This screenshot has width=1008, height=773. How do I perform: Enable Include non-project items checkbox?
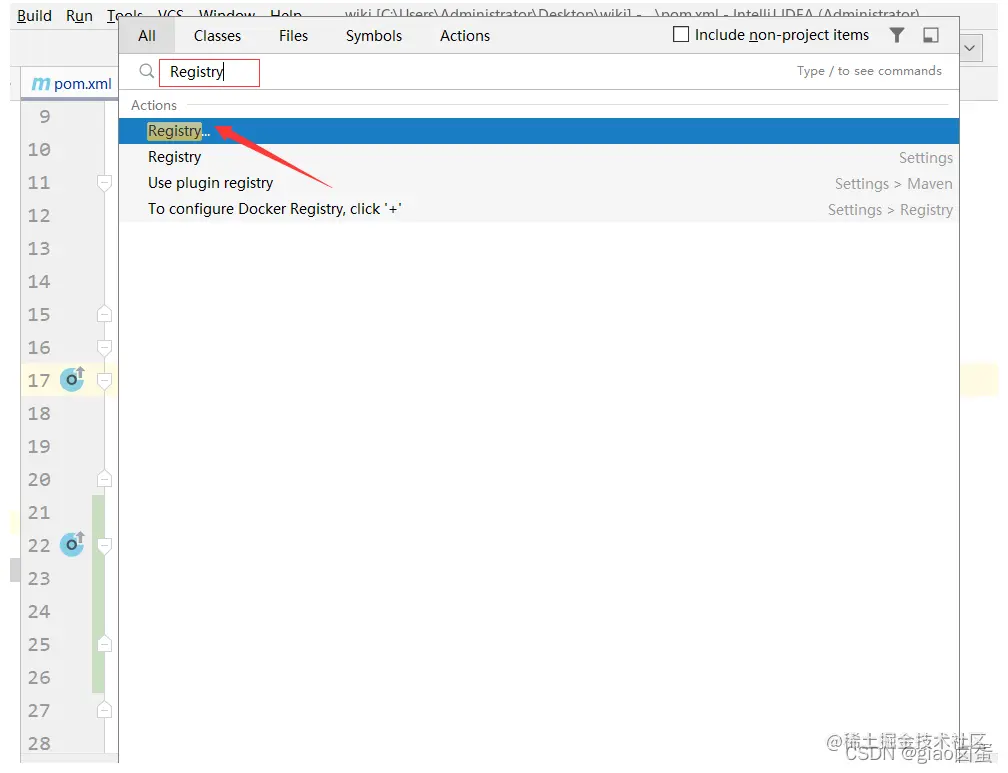click(680, 34)
